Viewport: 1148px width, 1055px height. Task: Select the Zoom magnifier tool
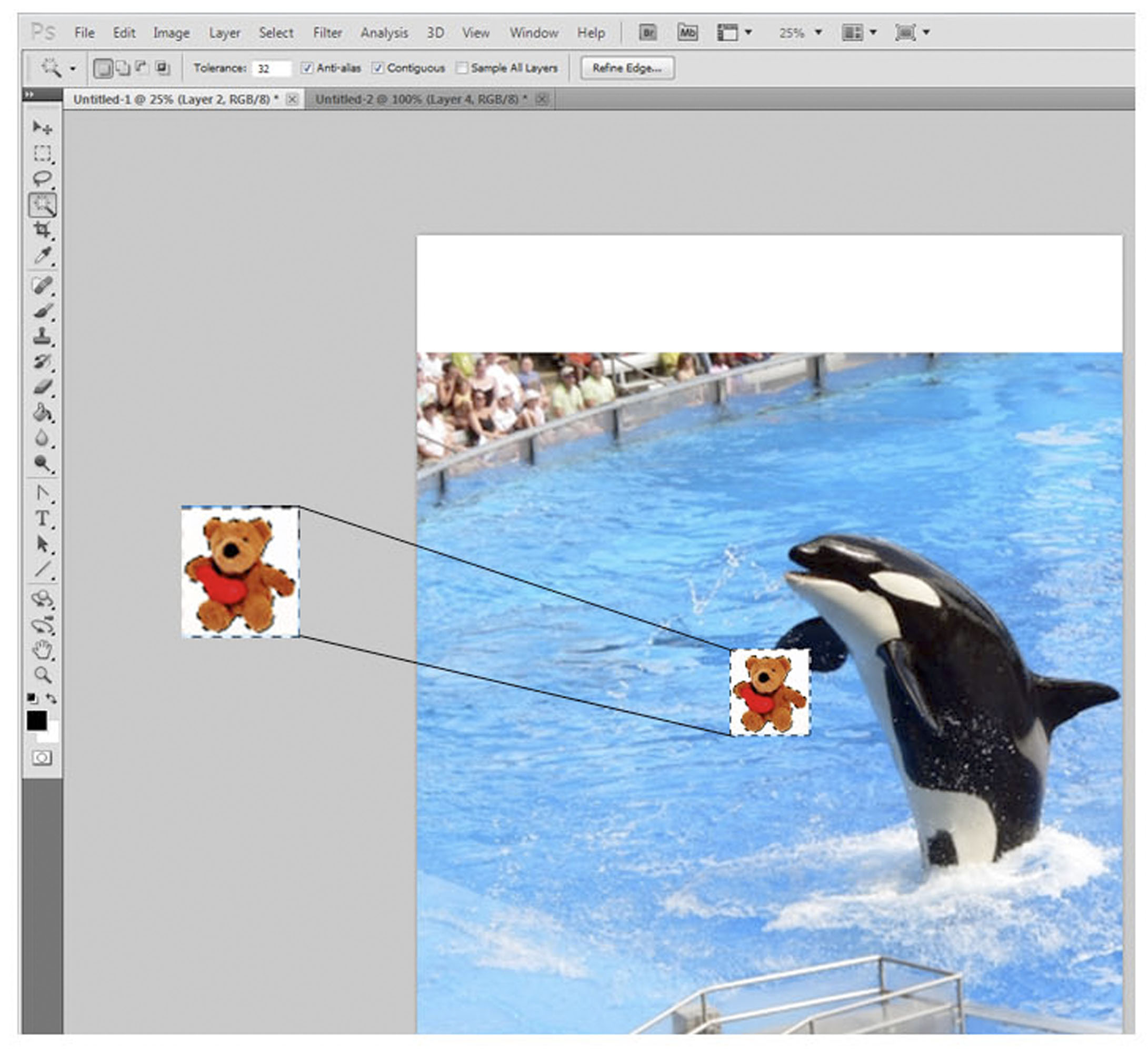pyautogui.click(x=42, y=675)
